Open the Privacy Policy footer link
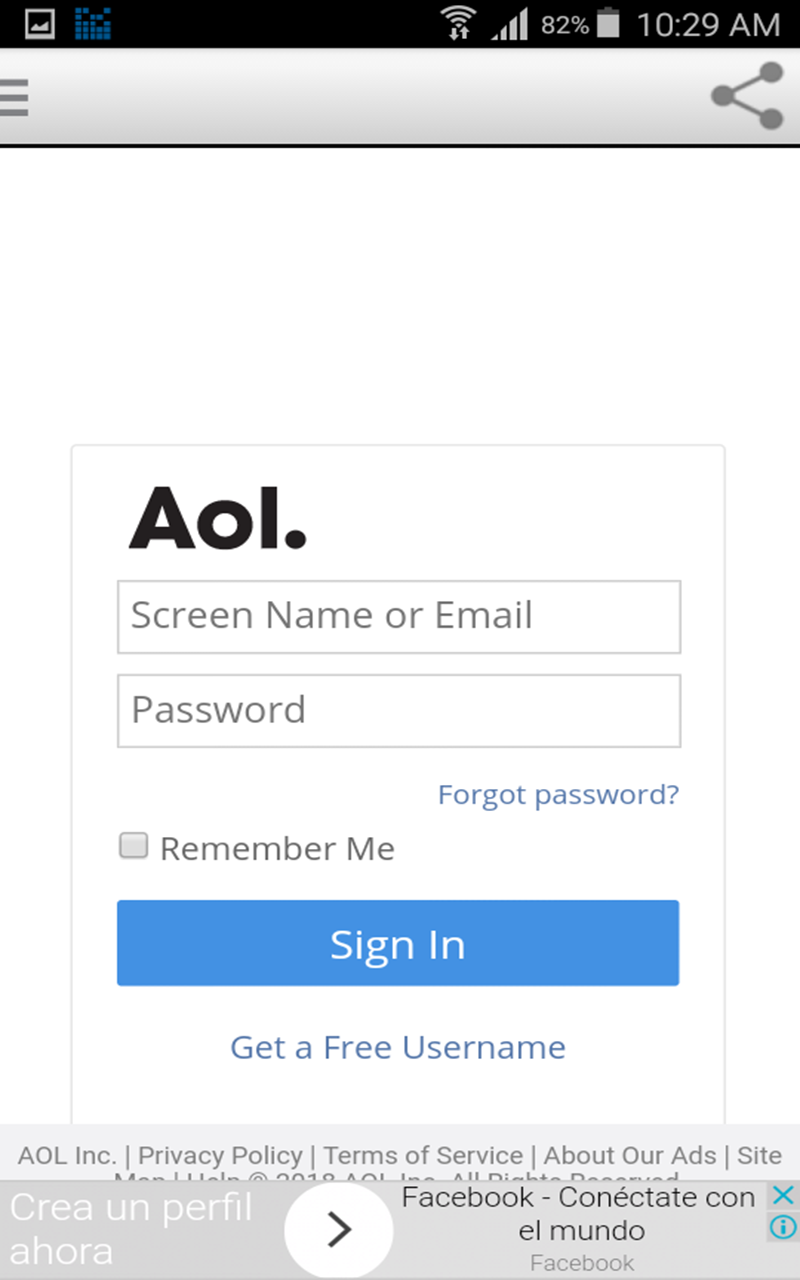Screen dimensions: 800x1280 coord(220,1156)
